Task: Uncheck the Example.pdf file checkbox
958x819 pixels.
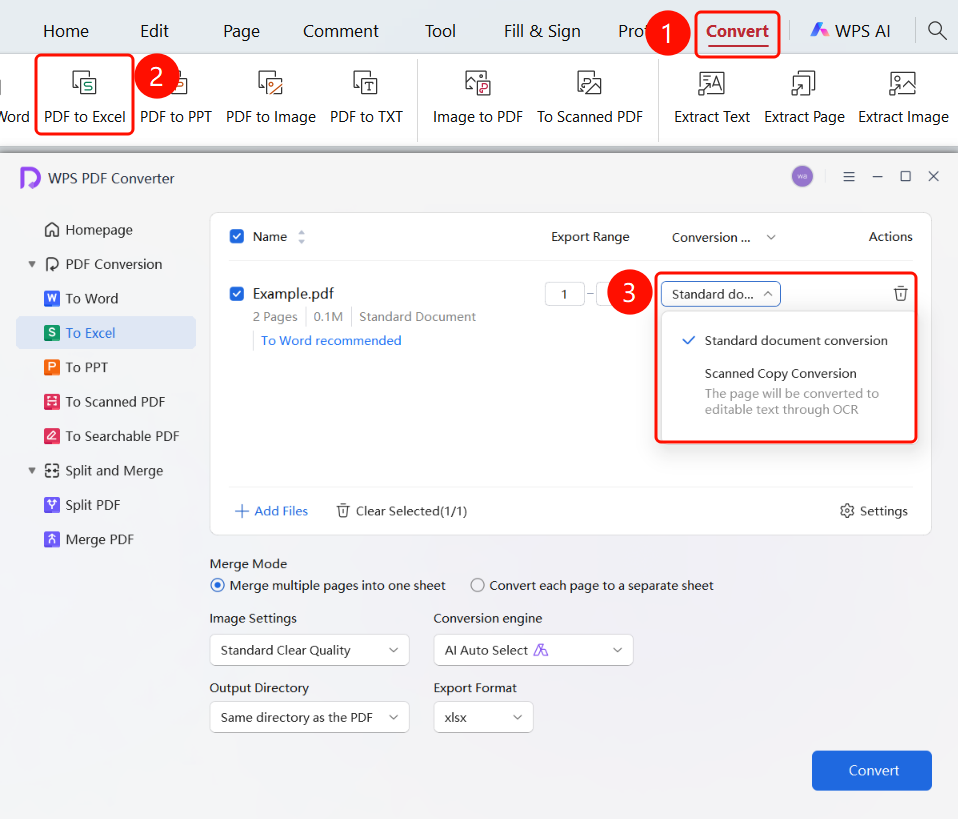Action: point(236,294)
